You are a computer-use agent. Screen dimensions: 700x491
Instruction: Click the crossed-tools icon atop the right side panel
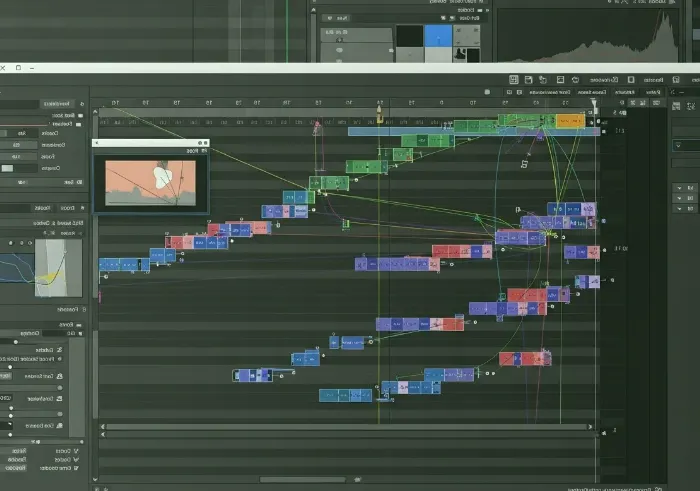(x=691, y=106)
